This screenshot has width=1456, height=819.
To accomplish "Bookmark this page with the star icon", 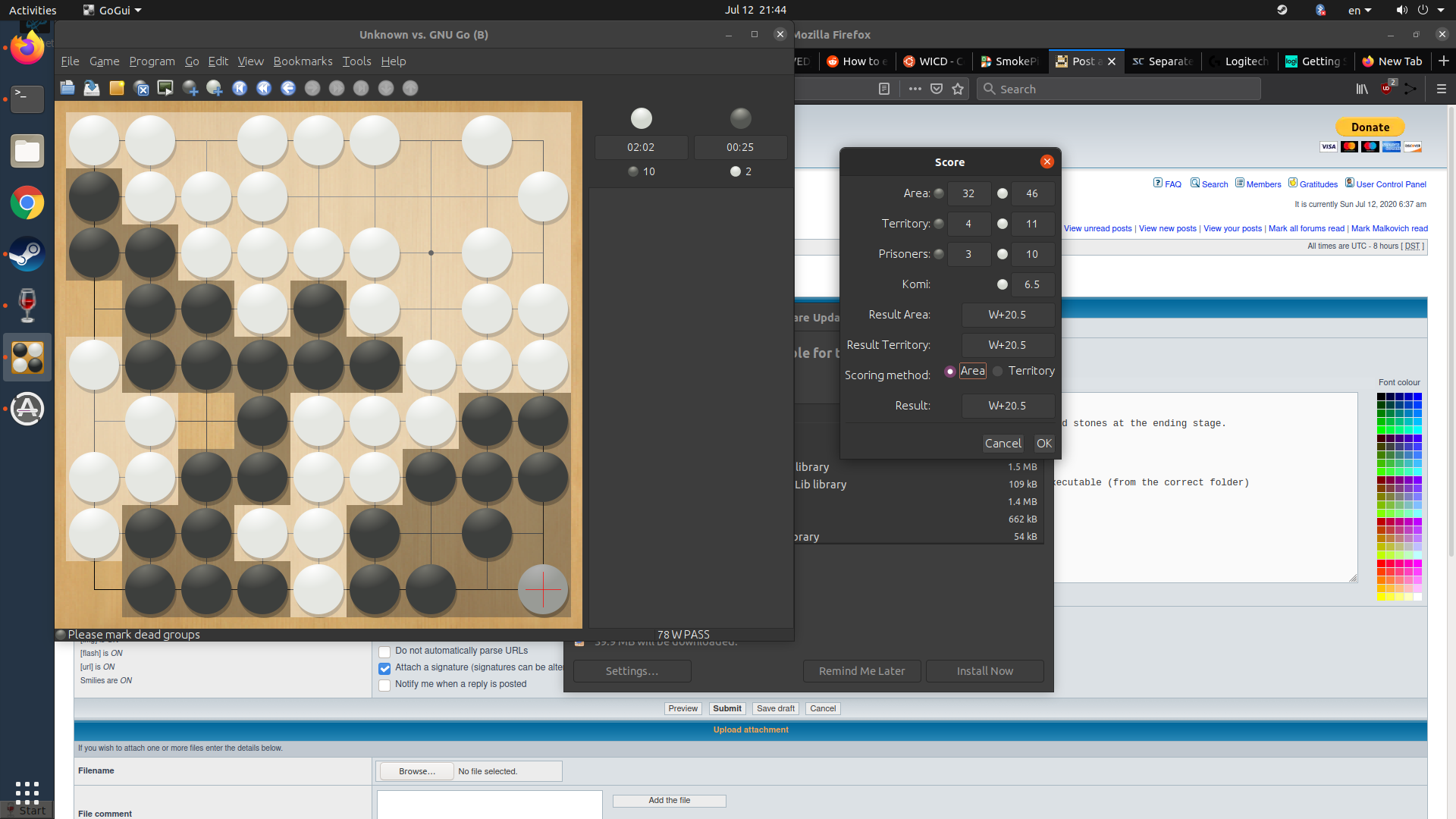I will tap(958, 89).
